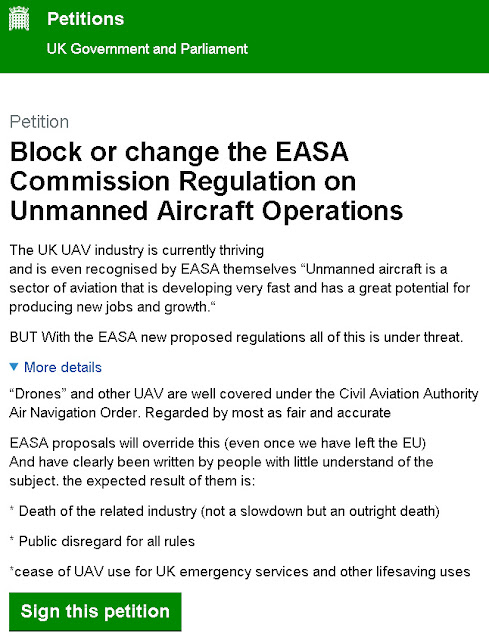Open the Petitions home link in header
The height and width of the screenshot is (640, 489).
[85, 19]
